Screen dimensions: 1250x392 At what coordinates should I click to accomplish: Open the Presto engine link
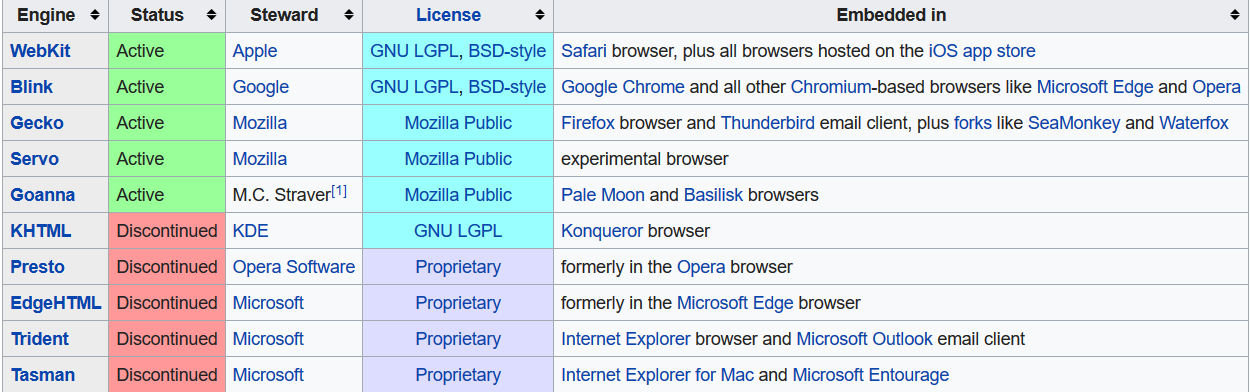click(x=38, y=267)
